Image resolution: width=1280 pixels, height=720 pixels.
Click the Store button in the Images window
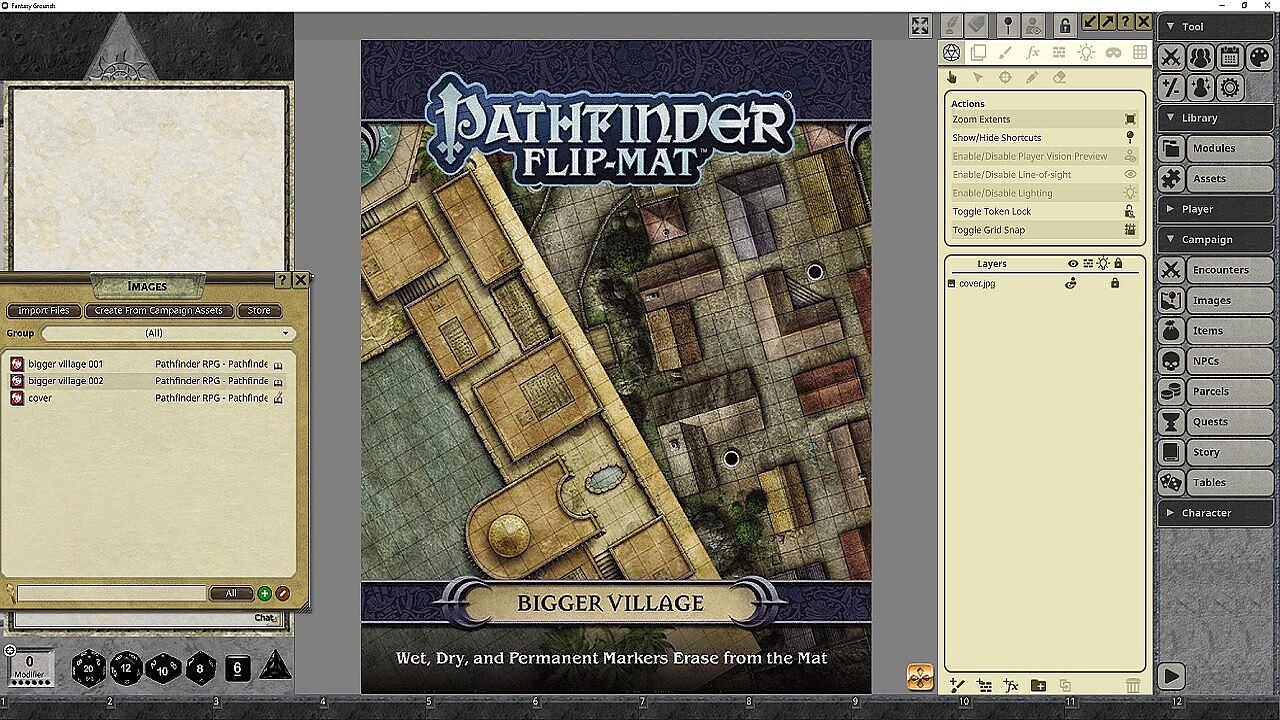(x=259, y=311)
